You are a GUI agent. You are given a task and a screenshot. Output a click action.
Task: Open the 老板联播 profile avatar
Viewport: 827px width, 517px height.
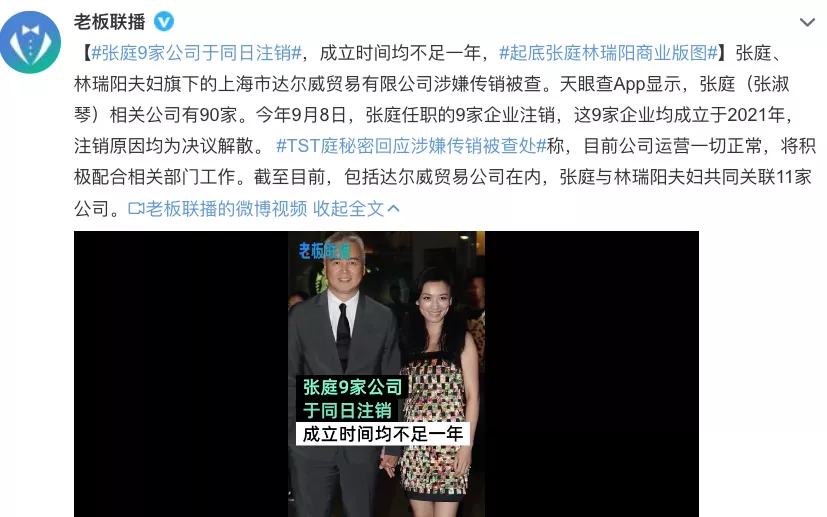coord(30,42)
